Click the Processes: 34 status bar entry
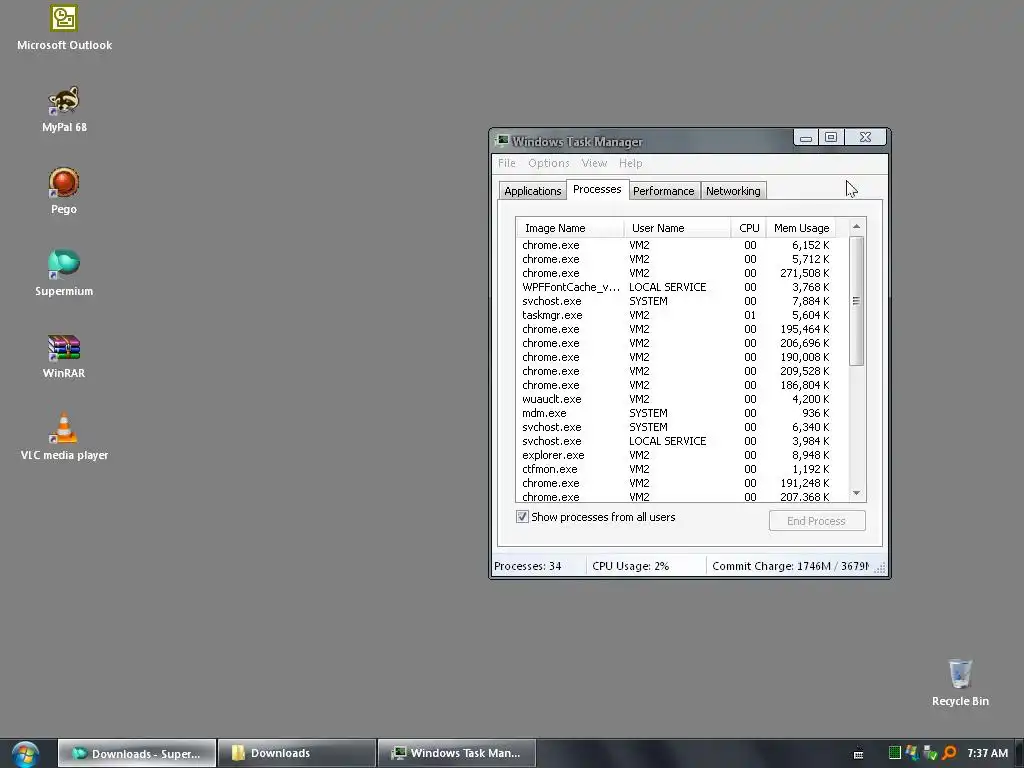 coord(538,566)
